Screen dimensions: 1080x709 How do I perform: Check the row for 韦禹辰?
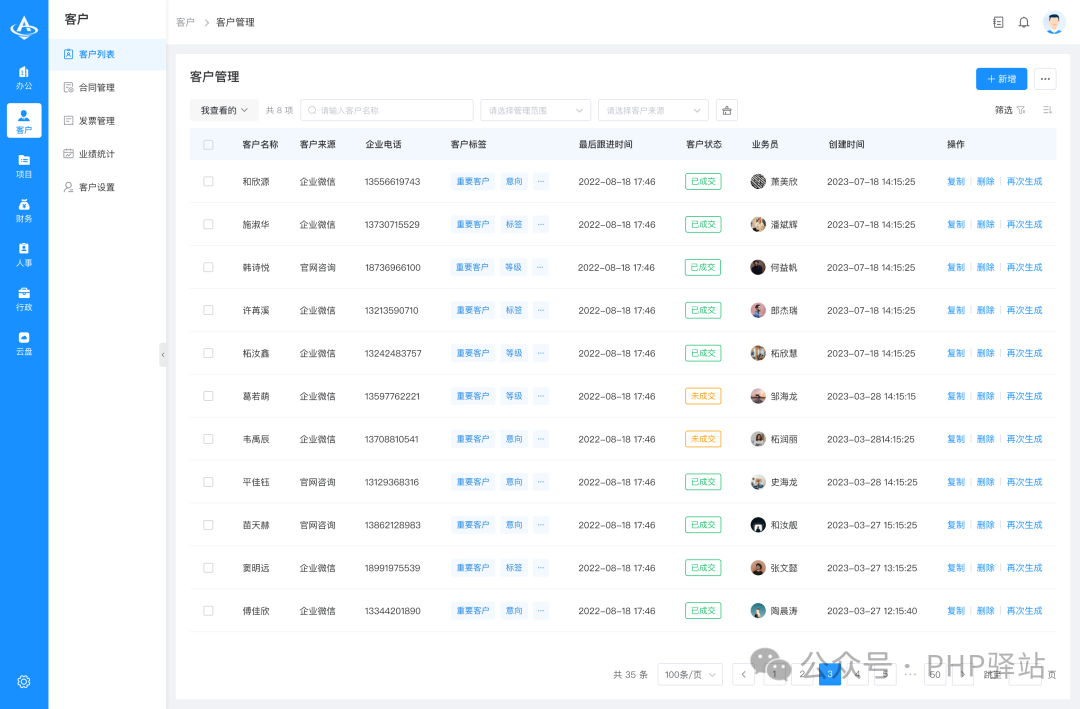click(x=208, y=439)
